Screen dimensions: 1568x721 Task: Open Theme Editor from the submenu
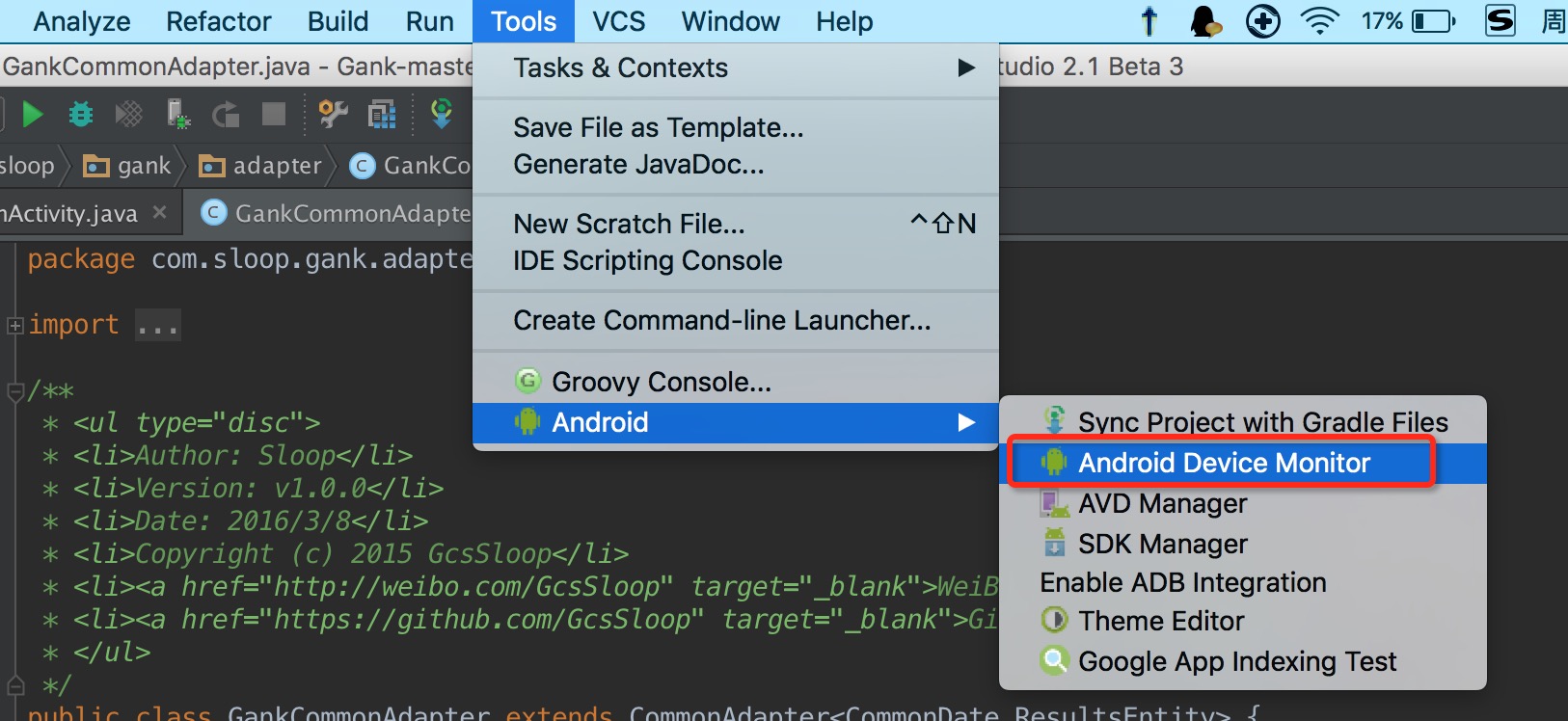(1243, 621)
